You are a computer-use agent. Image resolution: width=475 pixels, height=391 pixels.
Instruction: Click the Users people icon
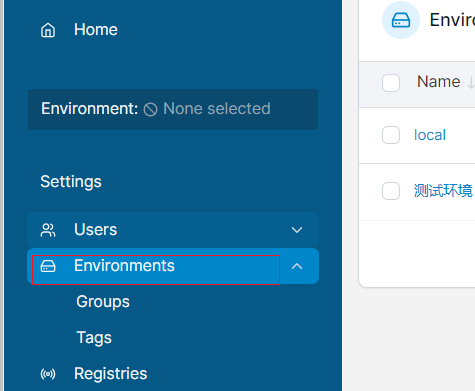48,230
